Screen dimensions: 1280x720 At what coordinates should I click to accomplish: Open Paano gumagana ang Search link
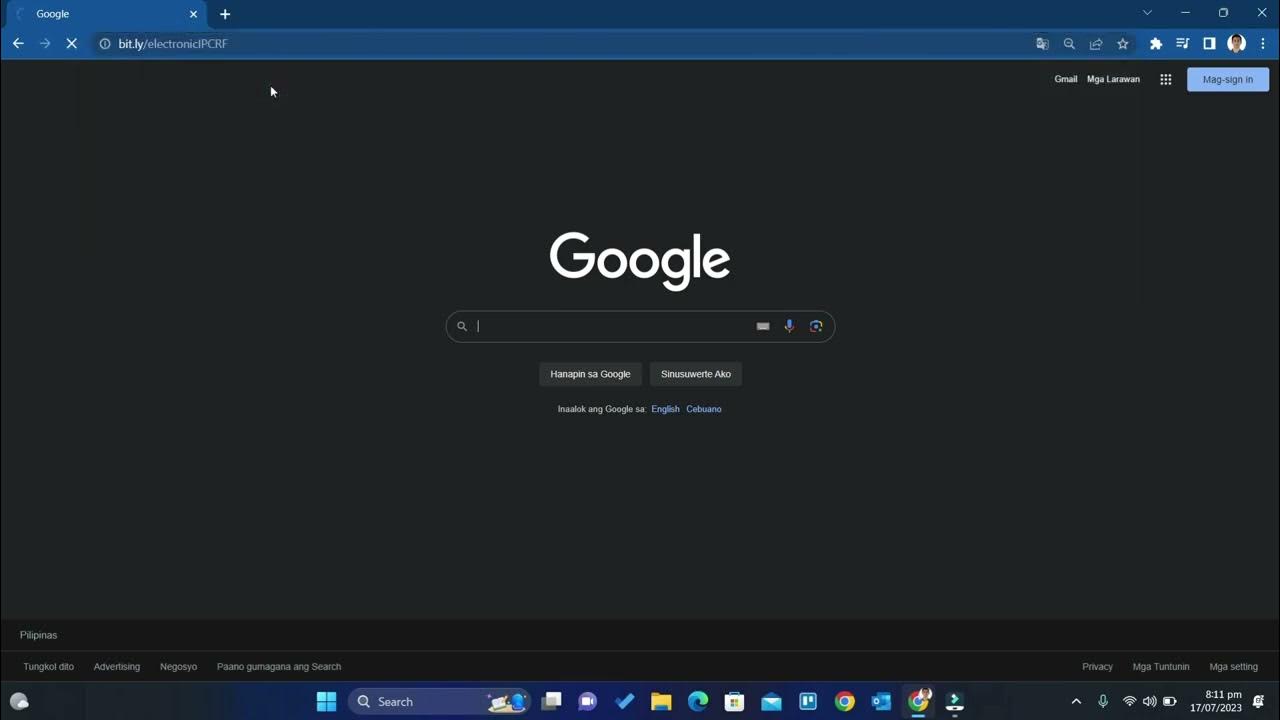[279, 667]
